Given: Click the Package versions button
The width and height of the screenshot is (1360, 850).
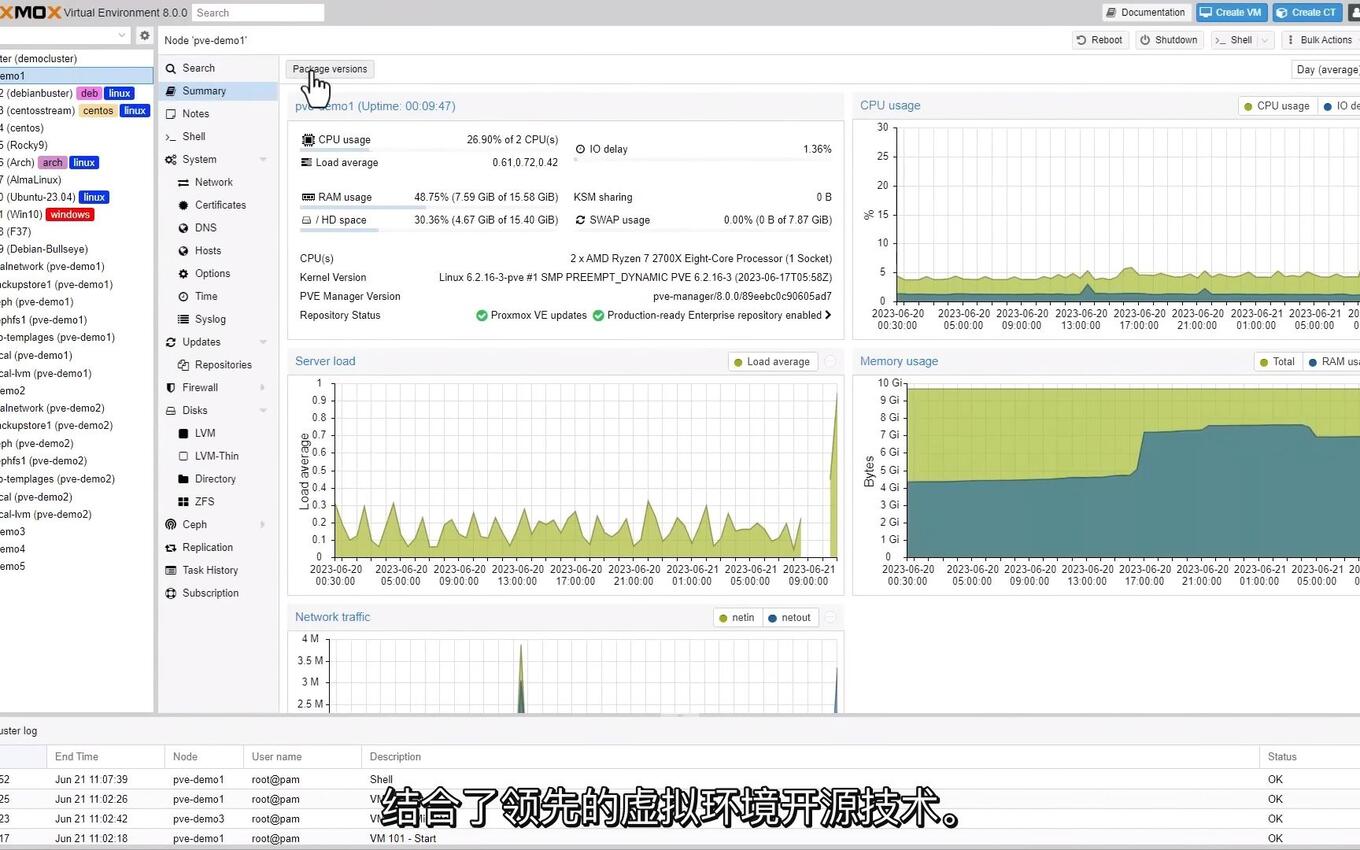Looking at the screenshot, I should [x=330, y=69].
